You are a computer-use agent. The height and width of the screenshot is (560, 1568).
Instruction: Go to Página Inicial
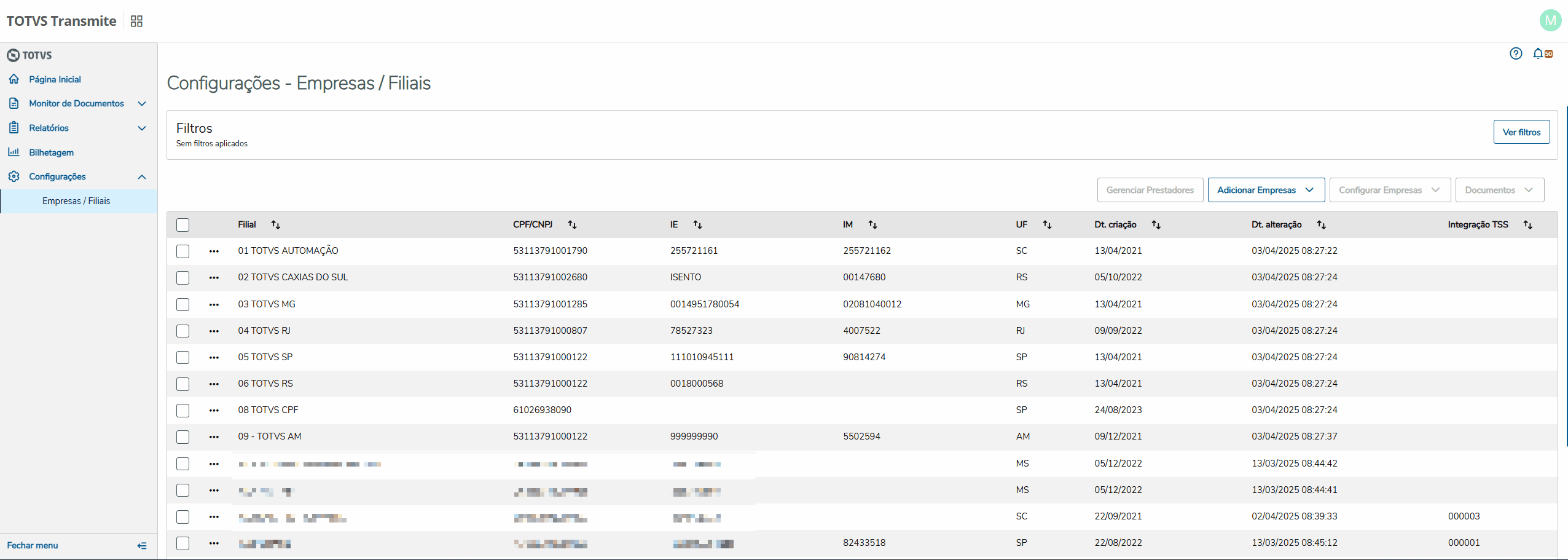(55, 79)
